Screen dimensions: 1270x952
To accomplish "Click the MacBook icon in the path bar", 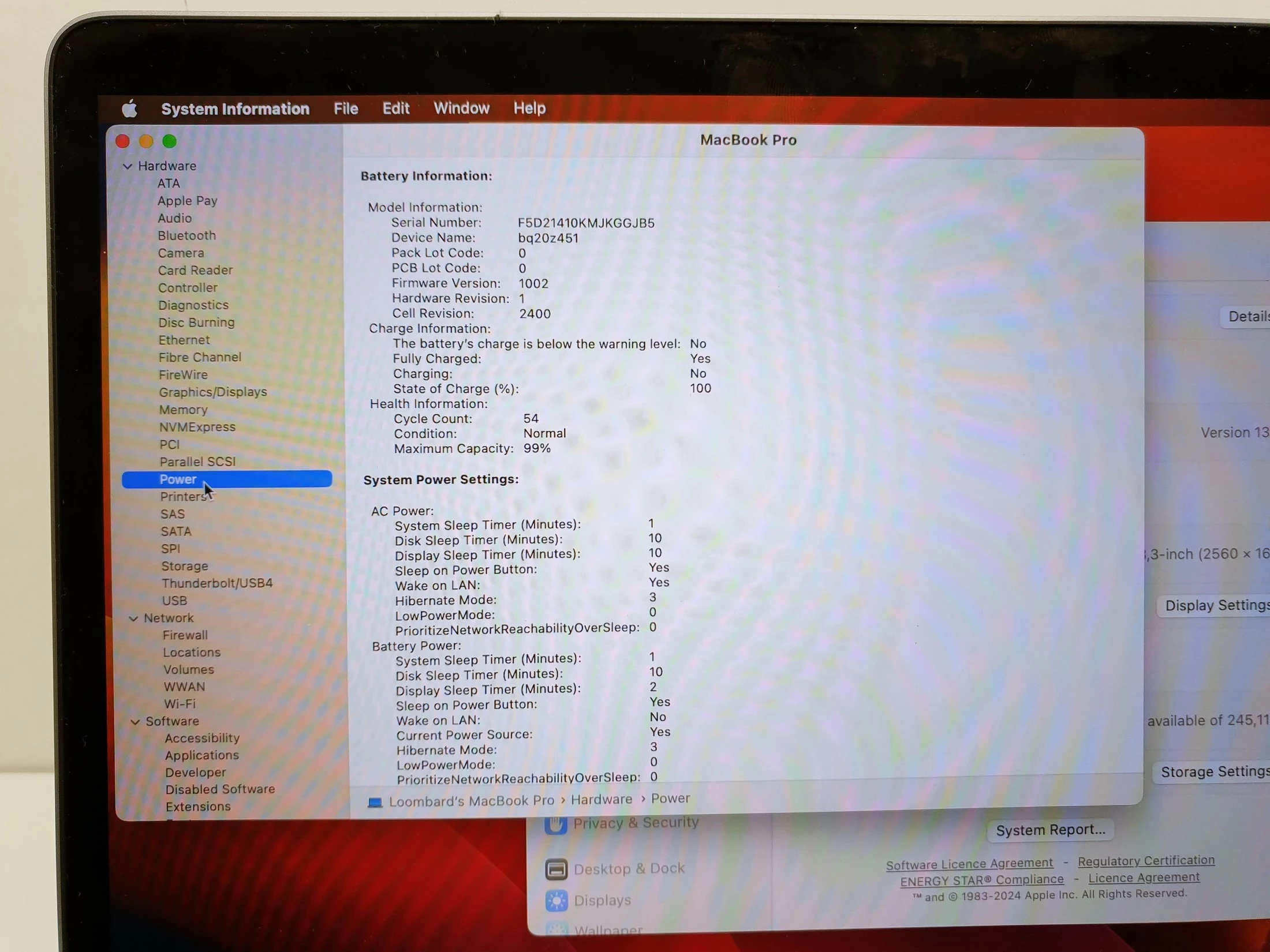I will pos(375,803).
